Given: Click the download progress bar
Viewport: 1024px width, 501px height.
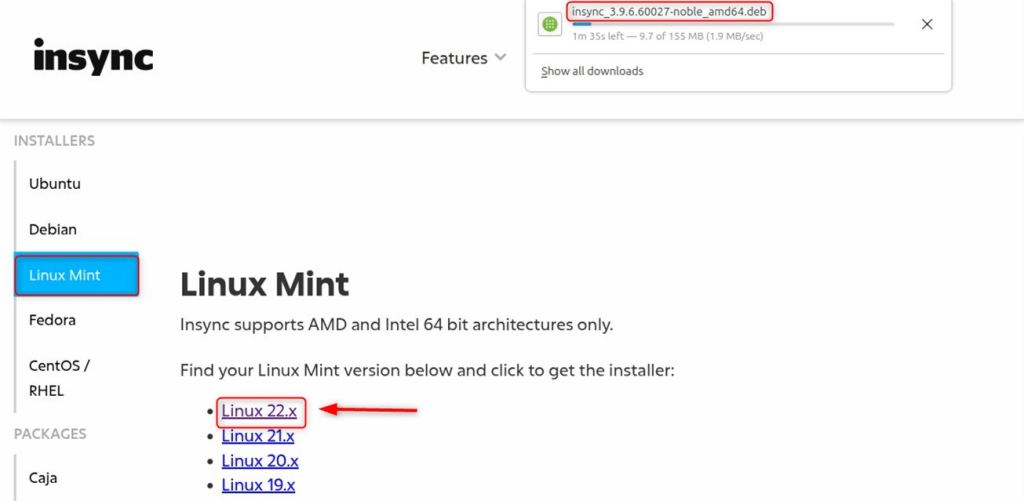Looking at the screenshot, I should click(x=732, y=24).
